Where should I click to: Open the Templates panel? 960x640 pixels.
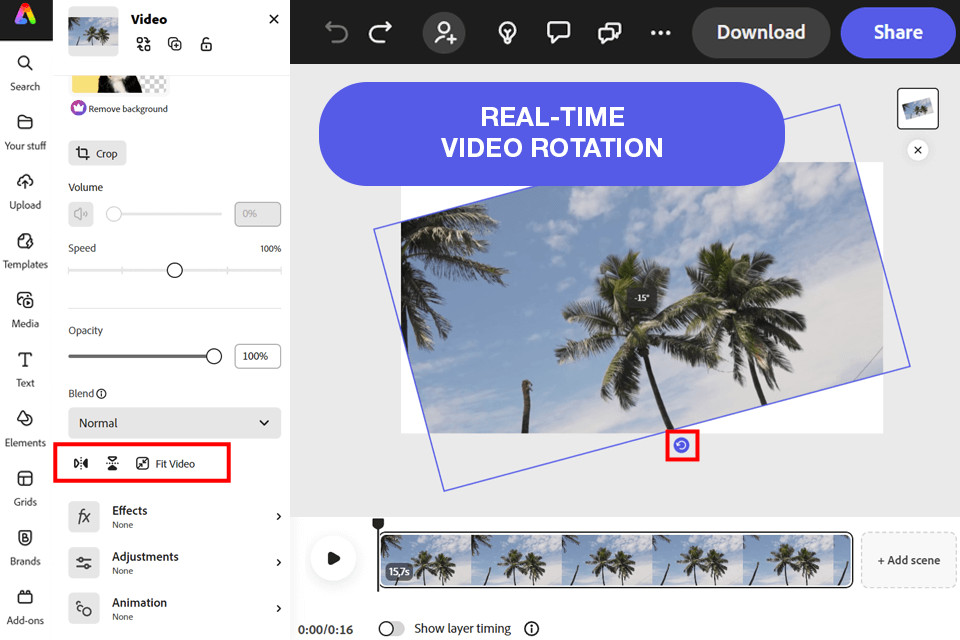click(25, 252)
